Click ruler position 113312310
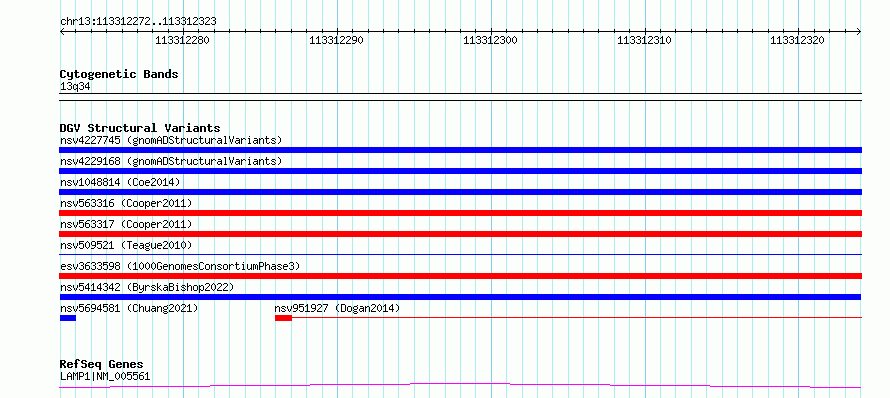The image size is (890, 398). (645, 40)
